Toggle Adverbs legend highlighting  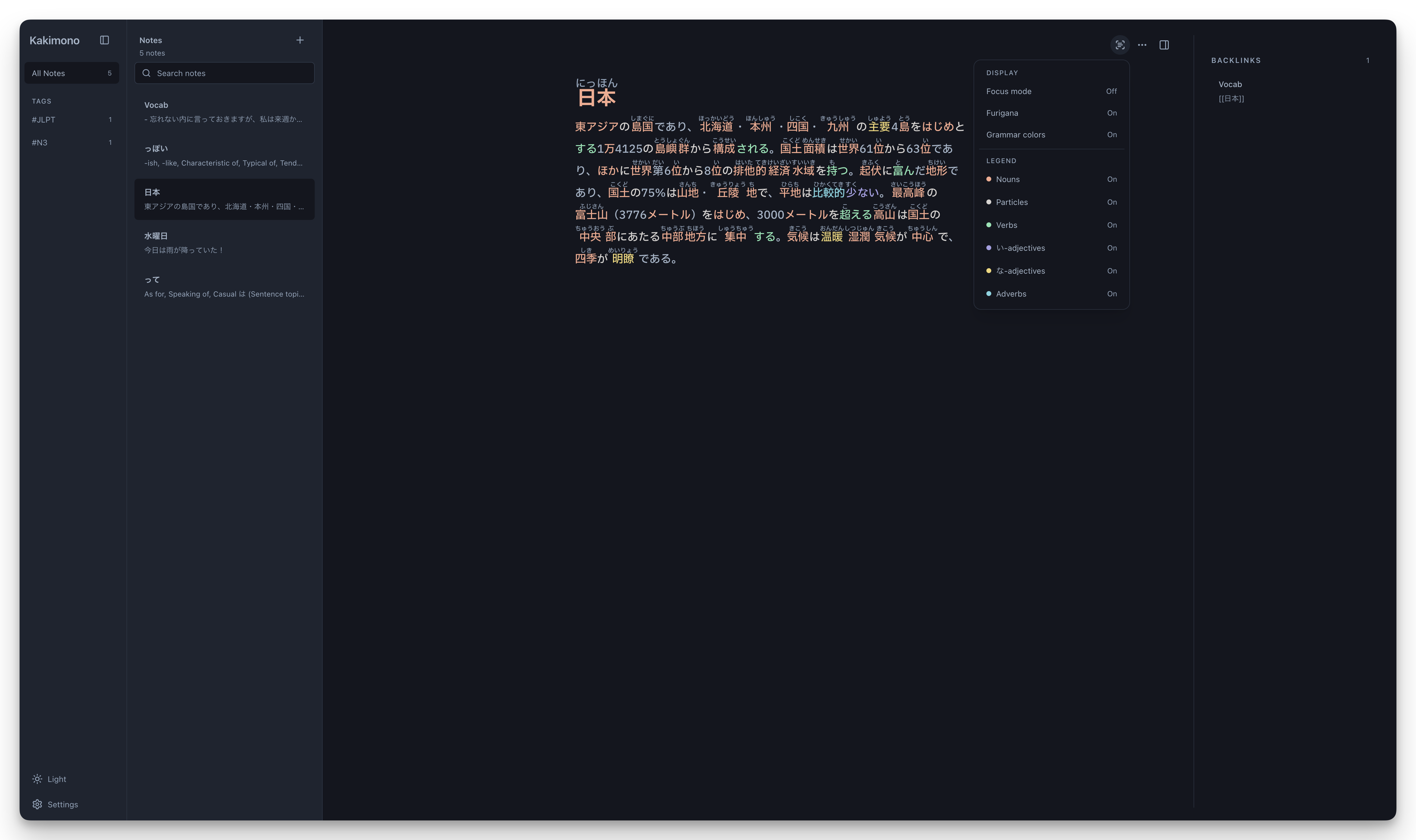tap(1051, 294)
